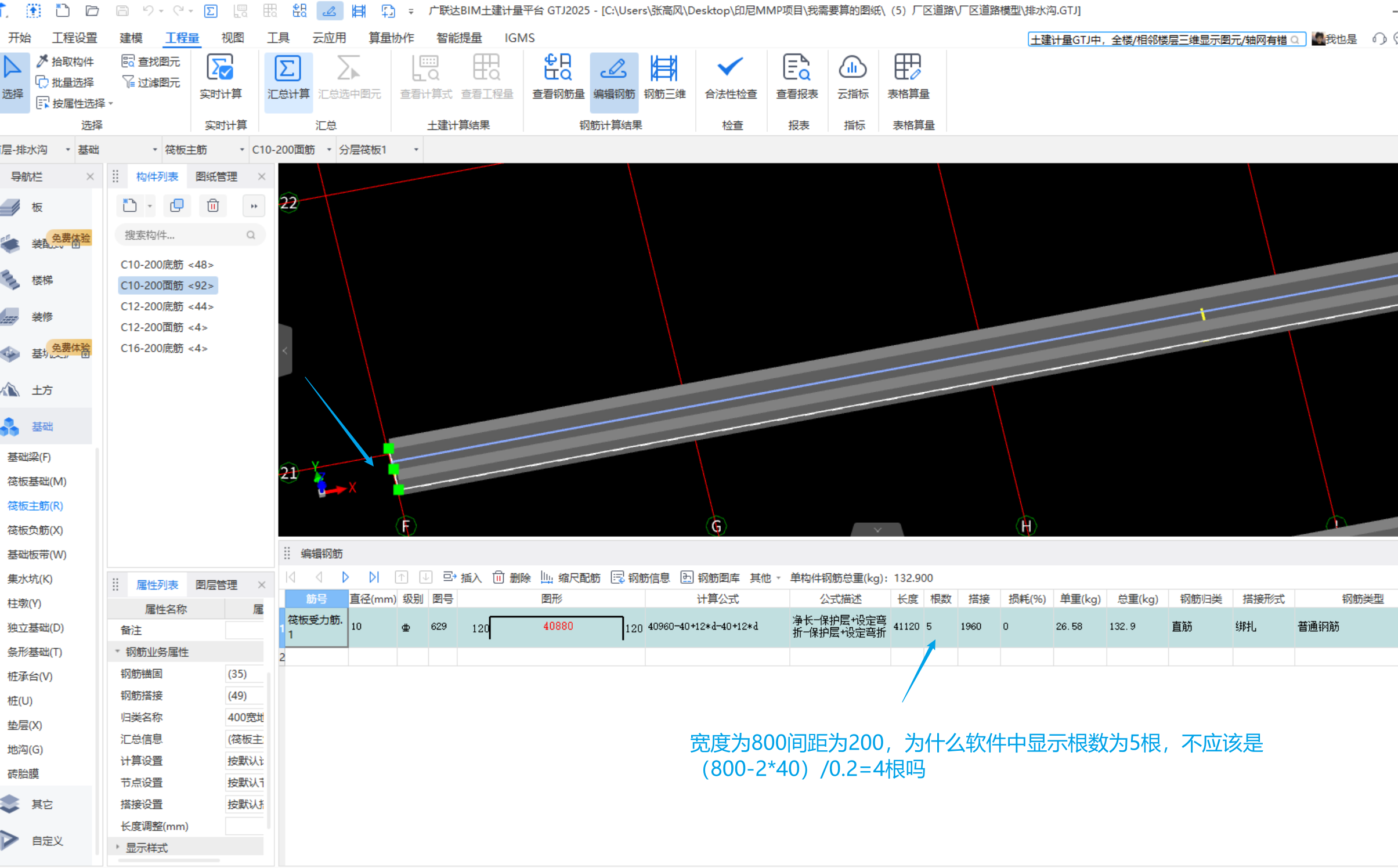Open 表格算量 table quantity tool
Image resolution: width=1398 pixels, height=868 pixels.
908,78
